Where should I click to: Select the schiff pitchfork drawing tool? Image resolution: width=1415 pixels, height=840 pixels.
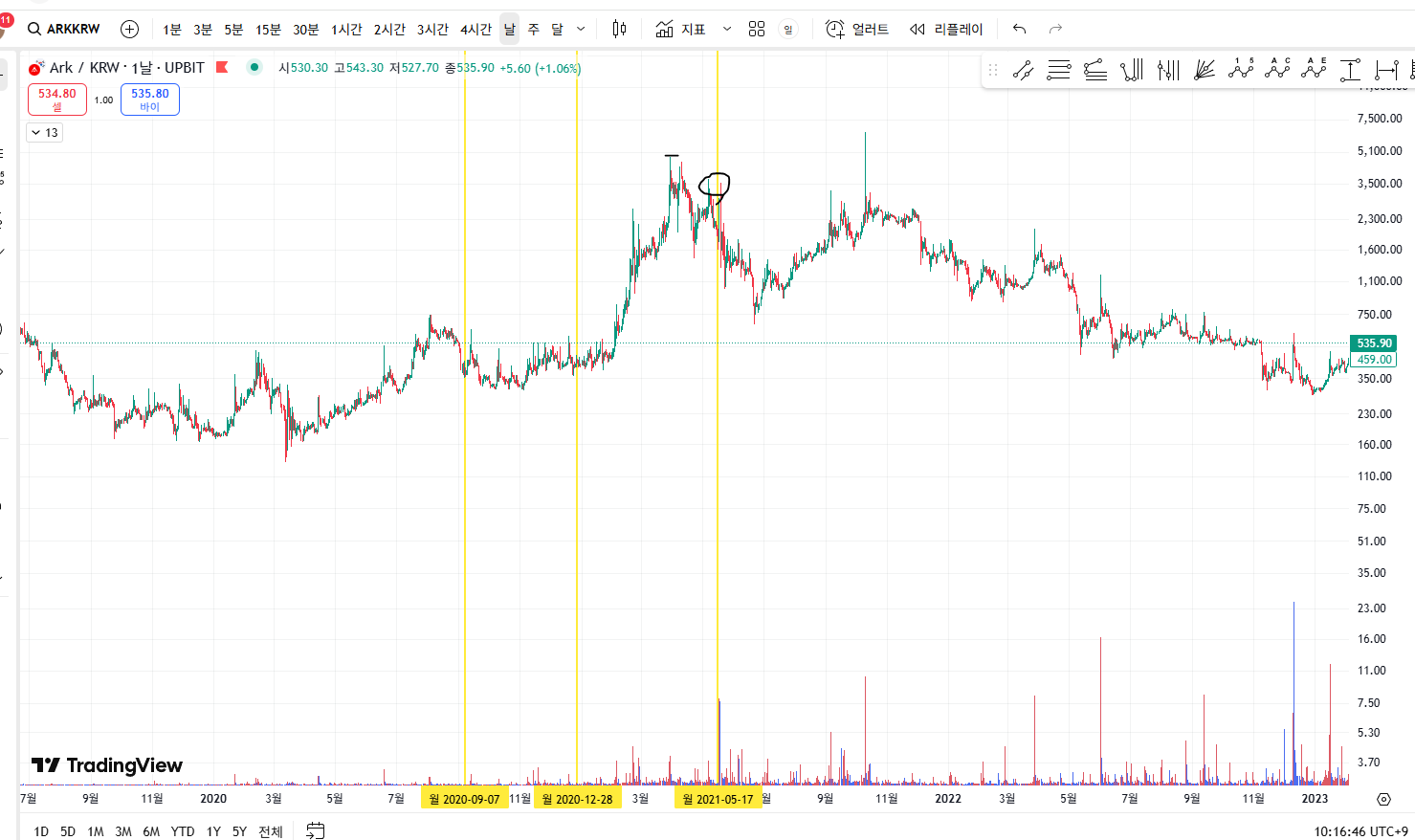pyautogui.click(x=1168, y=70)
